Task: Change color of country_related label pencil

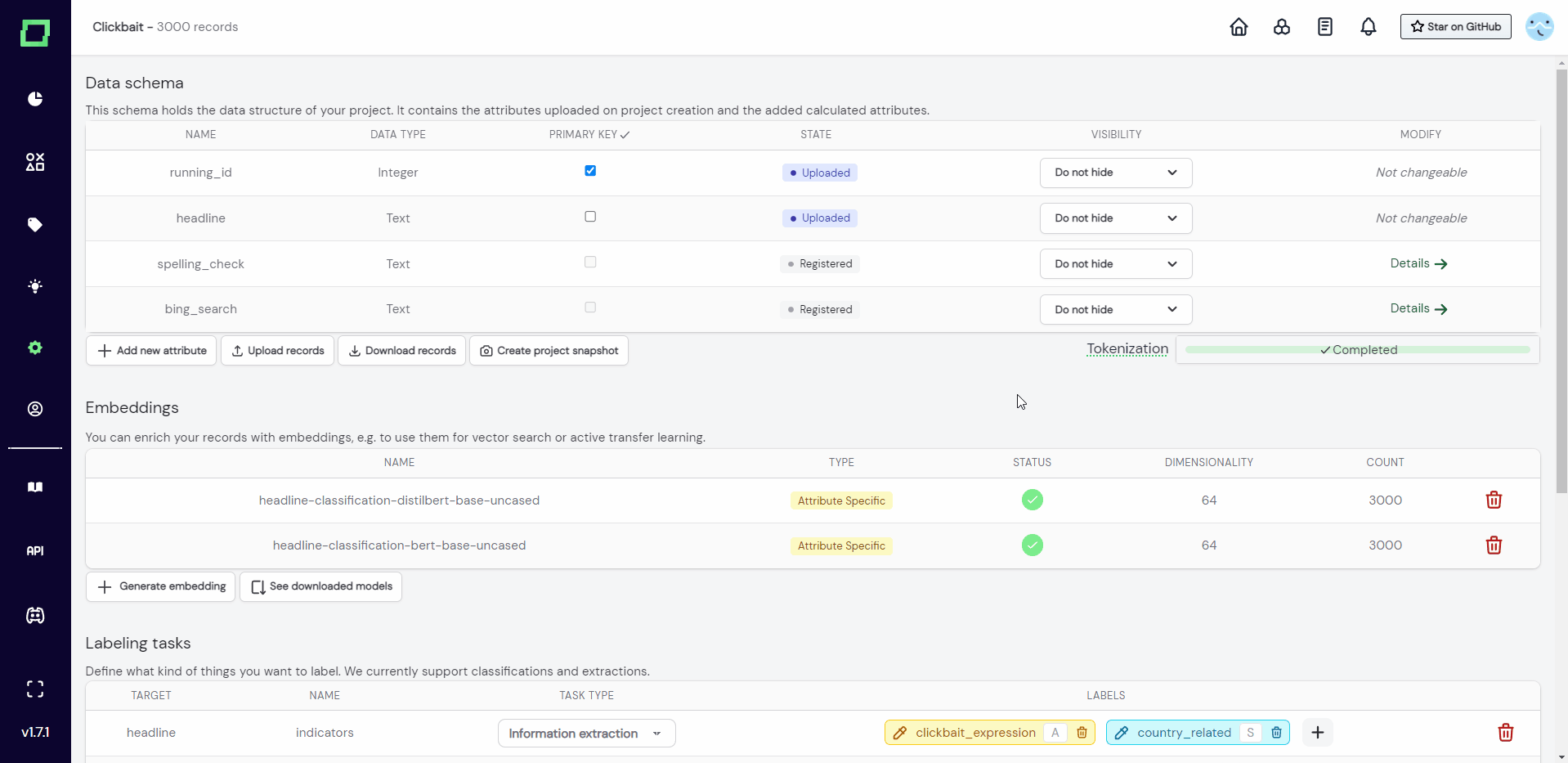Action: tap(1122, 733)
